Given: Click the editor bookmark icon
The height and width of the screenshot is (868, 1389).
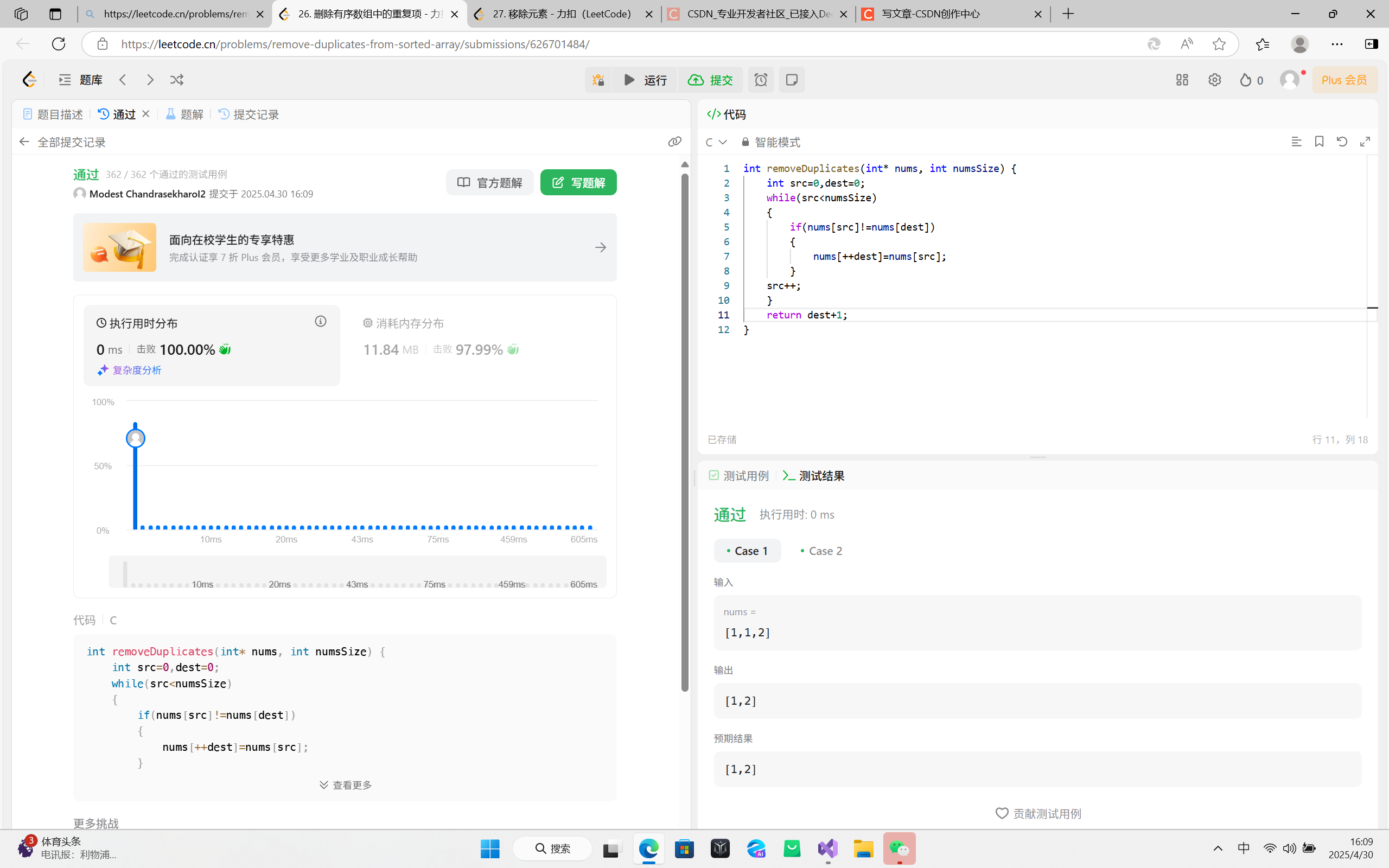Looking at the screenshot, I should (x=1319, y=142).
